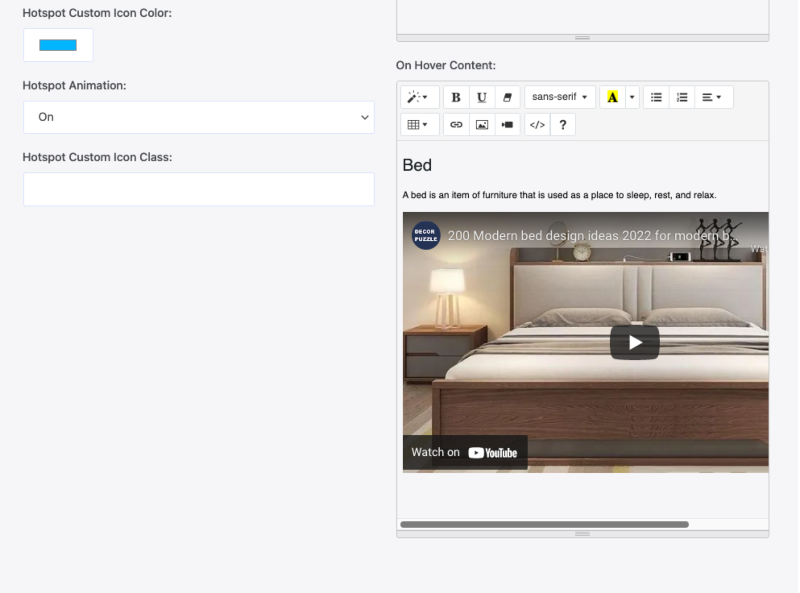Open the magic wand style menu
Screen dimensions: 800x593
coord(419,97)
